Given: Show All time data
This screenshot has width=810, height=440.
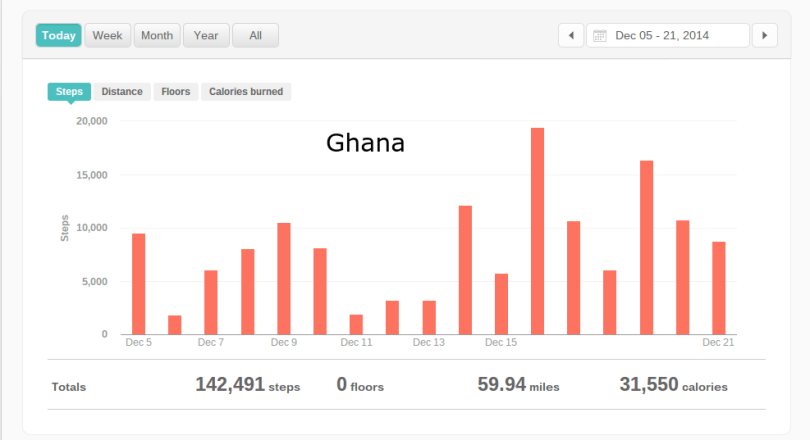Looking at the screenshot, I should [255, 35].
